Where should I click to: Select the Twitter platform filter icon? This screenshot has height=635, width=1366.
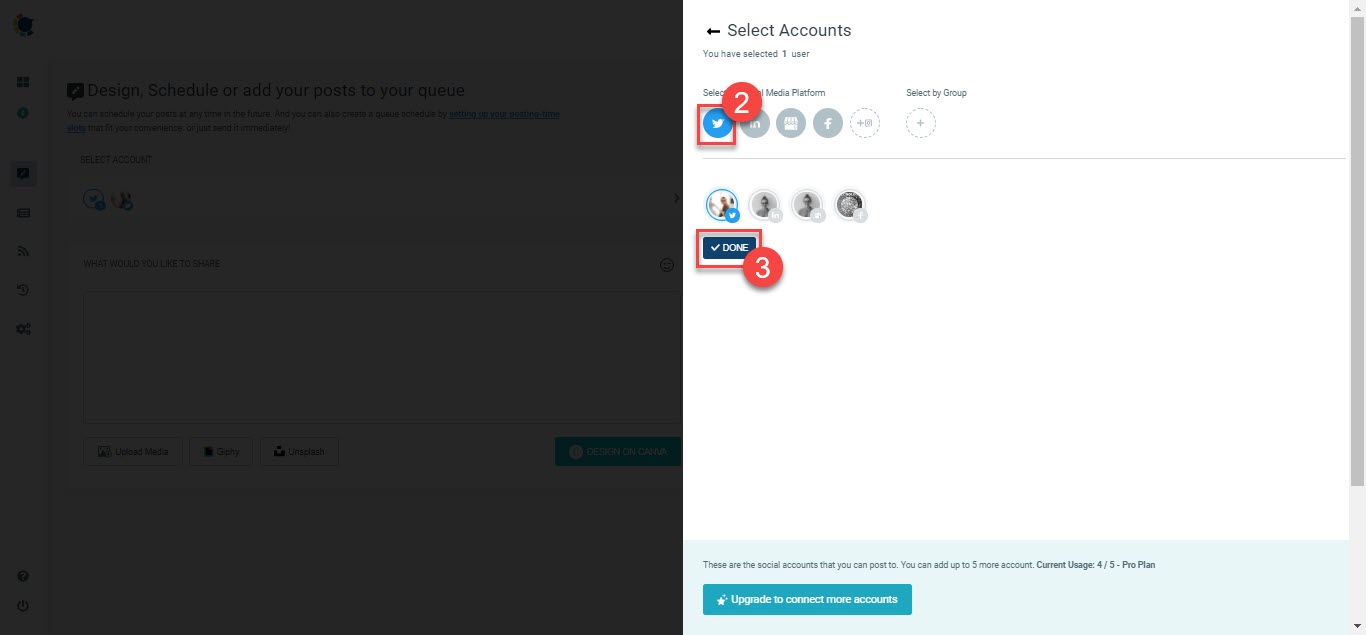point(717,124)
